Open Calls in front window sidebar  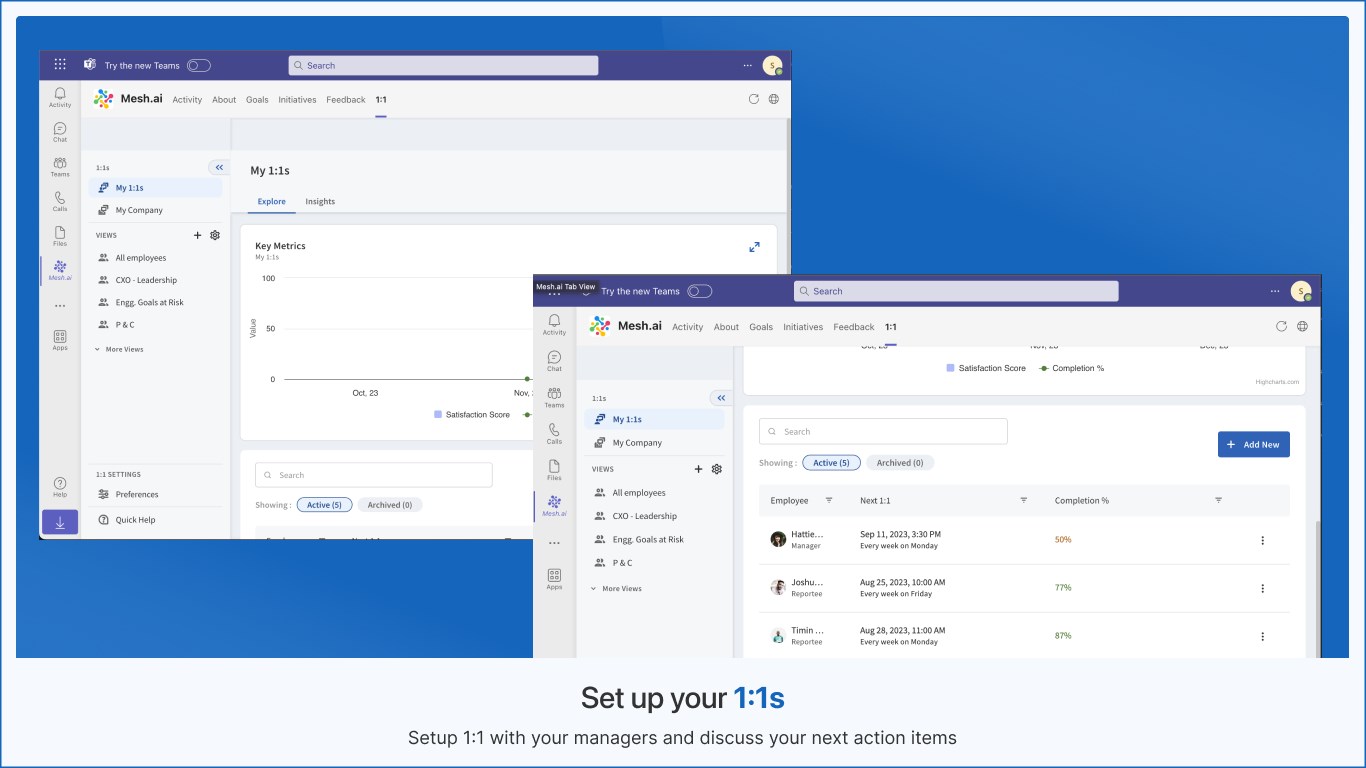(554, 433)
